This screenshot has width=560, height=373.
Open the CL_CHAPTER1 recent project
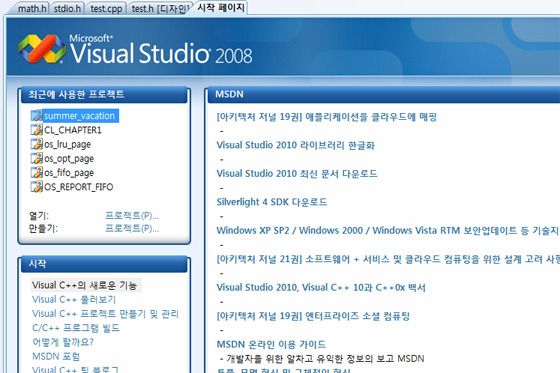point(73,130)
